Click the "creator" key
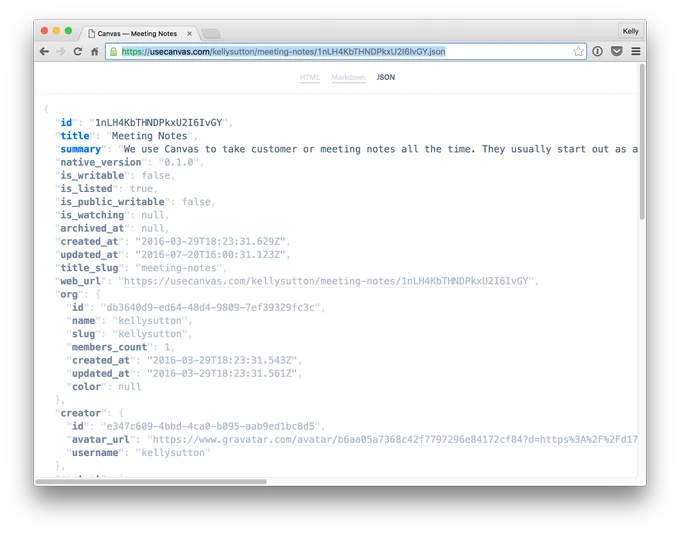680x534 pixels. pos(81,413)
